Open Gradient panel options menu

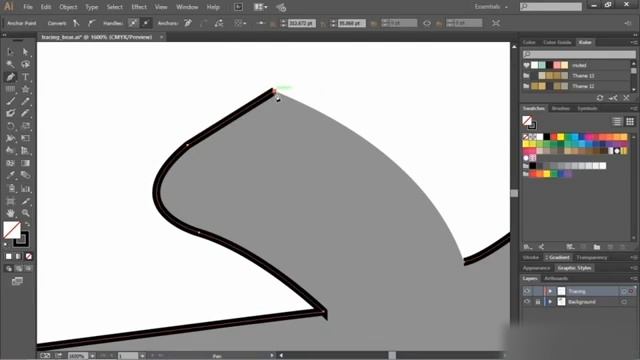(x=633, y=258)
